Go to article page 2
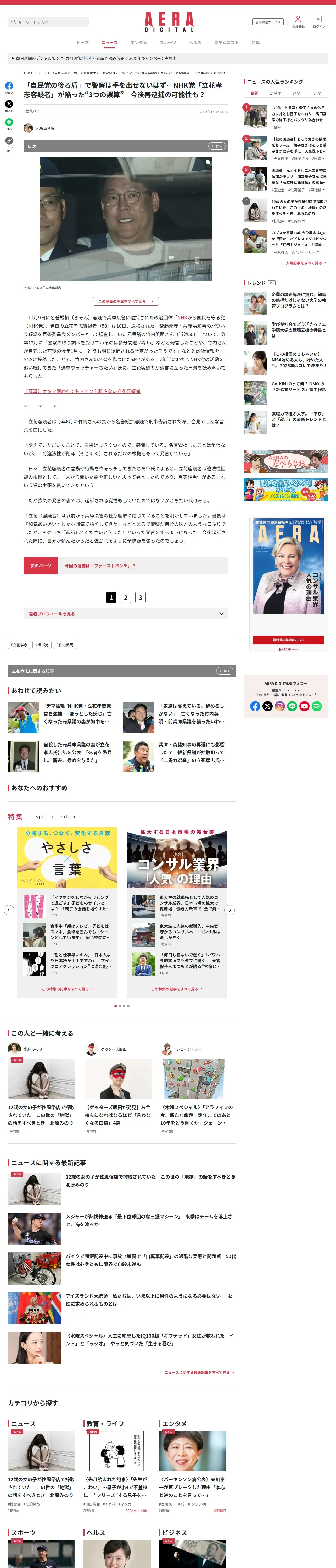336x1568 pixels. pos(126,598)
